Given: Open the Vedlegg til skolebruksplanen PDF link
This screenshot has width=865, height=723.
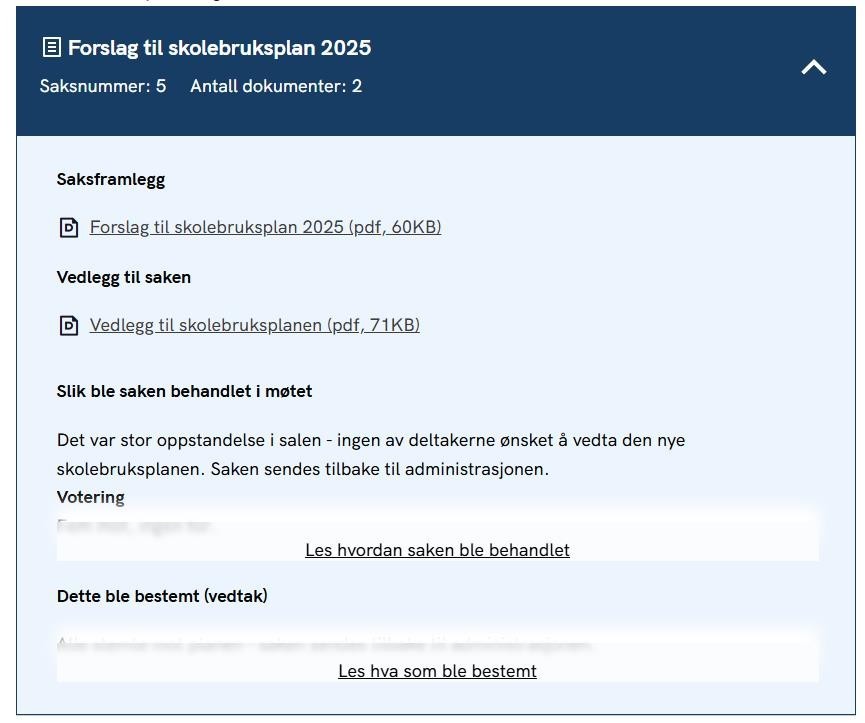Looking at the screenshot, I should (254, 325).
